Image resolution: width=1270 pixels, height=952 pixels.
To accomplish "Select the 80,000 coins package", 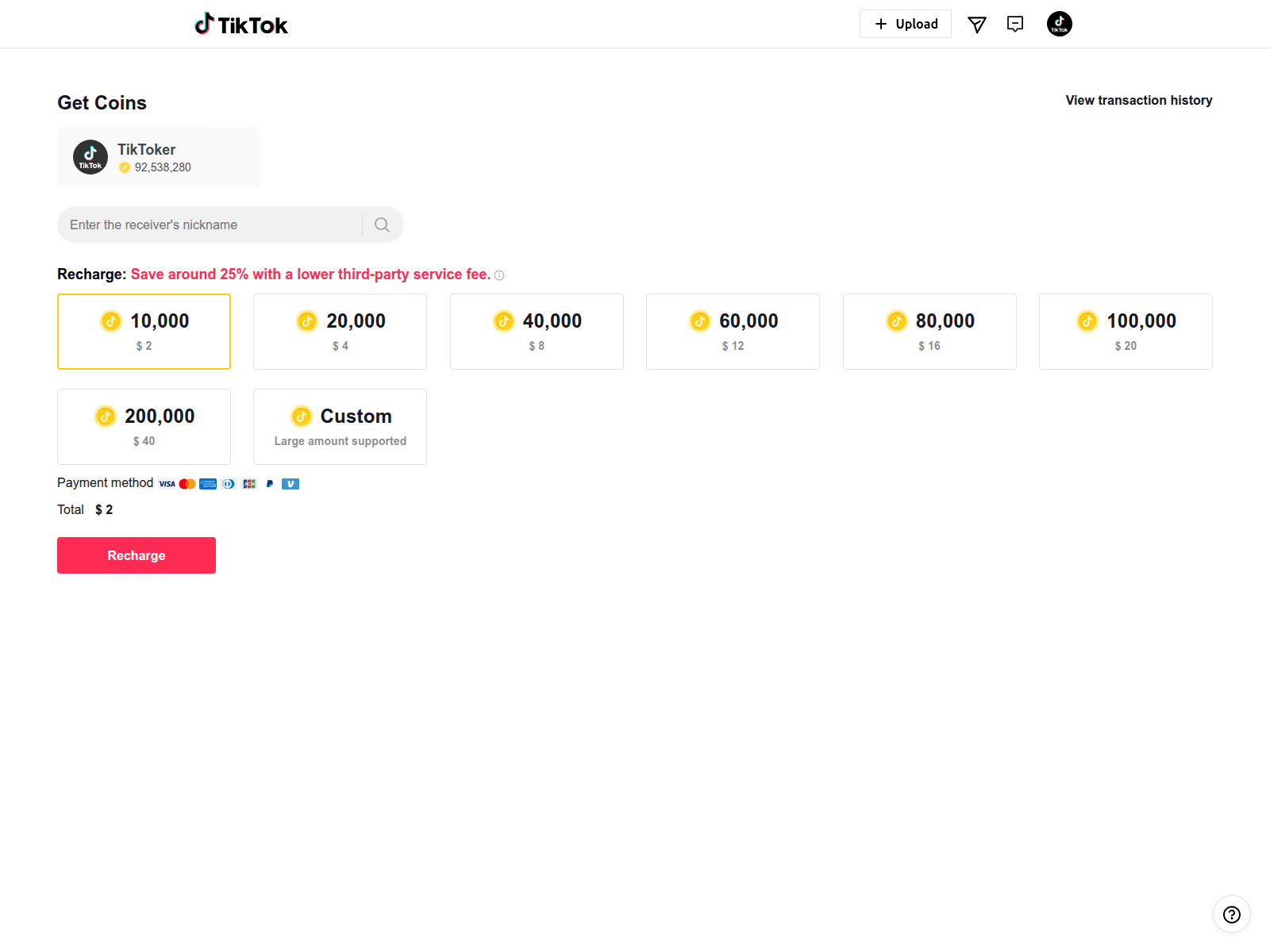I will pyautogui.click(x=929, y=332).
